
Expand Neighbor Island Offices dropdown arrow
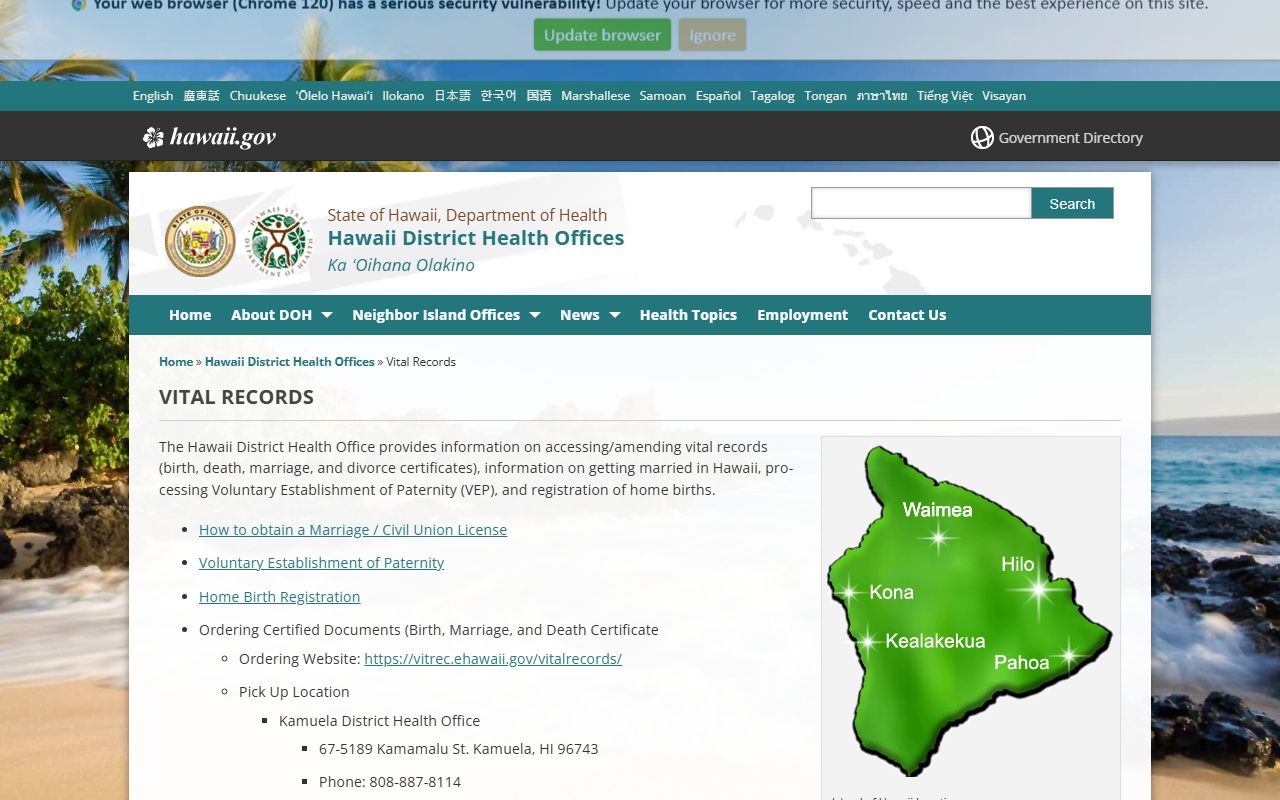click(x=535, y=315)
